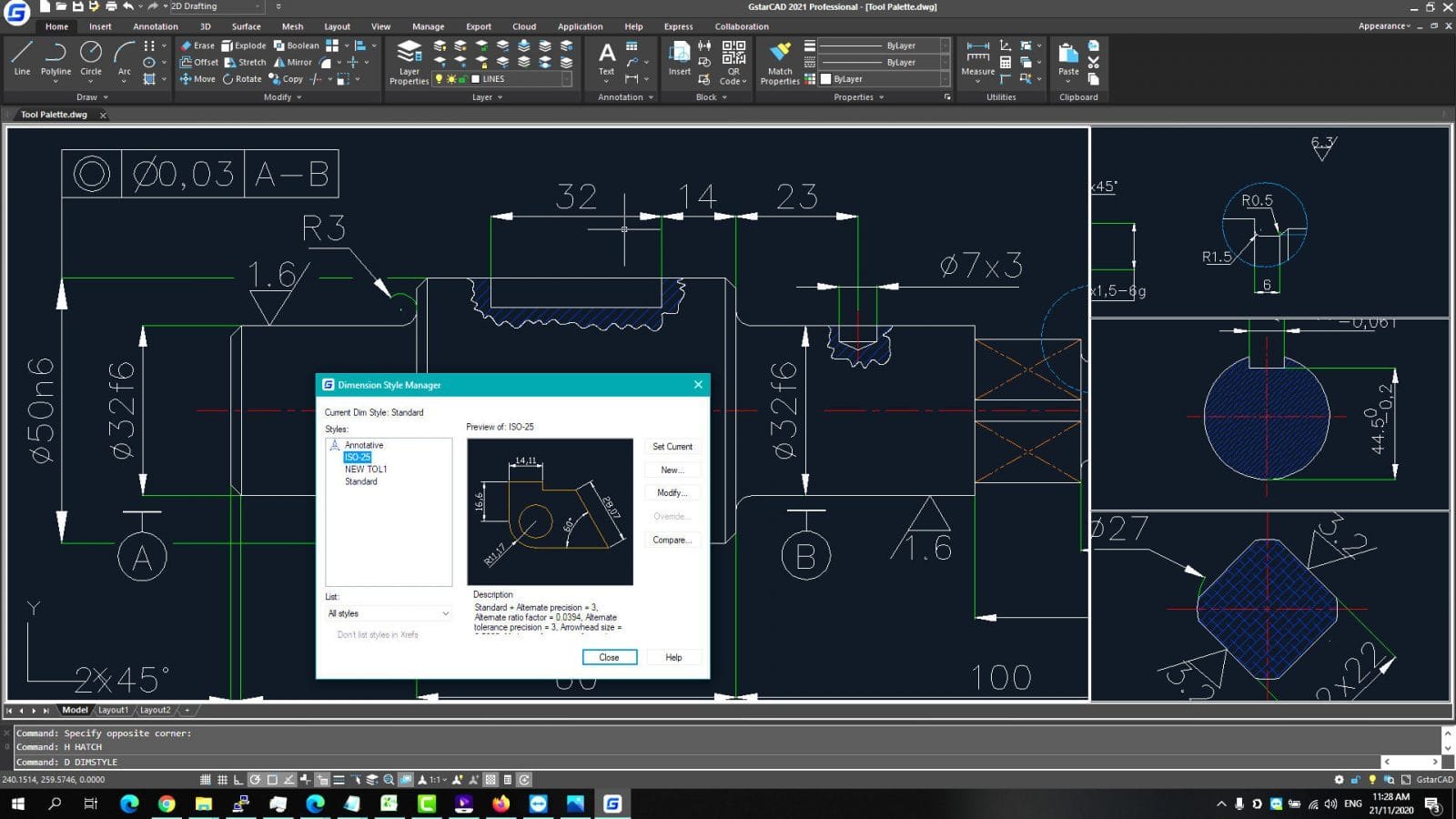Click the Match Properties brush icon
This screenshot has height=819, width=1456.
[x=780, y=53]
